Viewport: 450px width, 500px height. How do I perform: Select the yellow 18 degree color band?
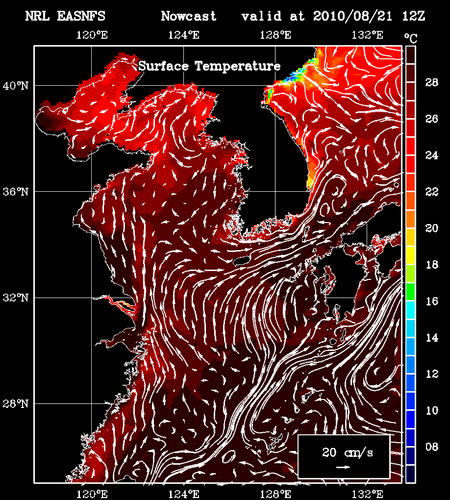click(x=410, y=256)
